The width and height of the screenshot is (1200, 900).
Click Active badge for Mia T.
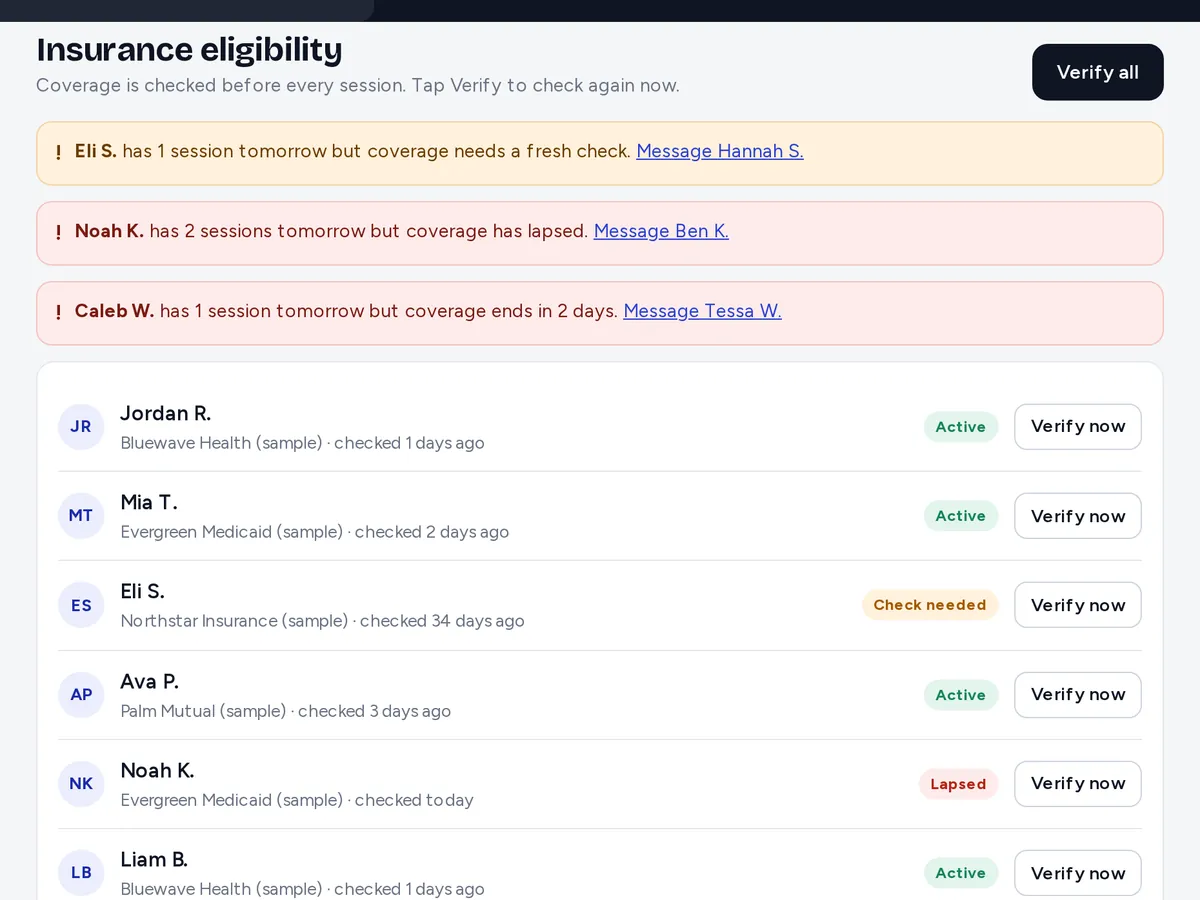click(961, 516)
